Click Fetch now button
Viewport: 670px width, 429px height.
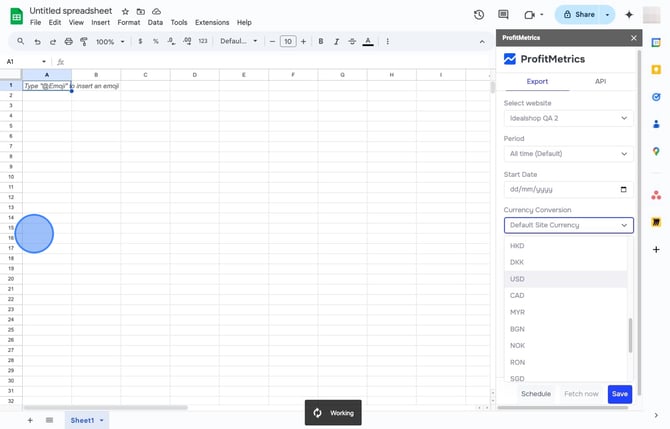click(x=581, y=394)
